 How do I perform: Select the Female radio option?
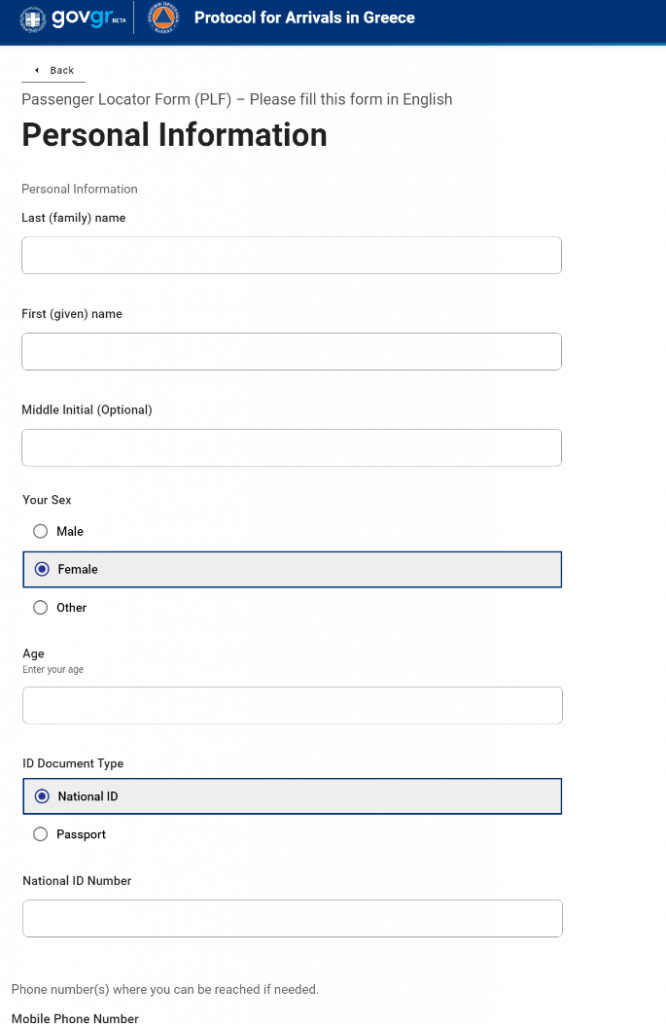click(x=42, y=569)
